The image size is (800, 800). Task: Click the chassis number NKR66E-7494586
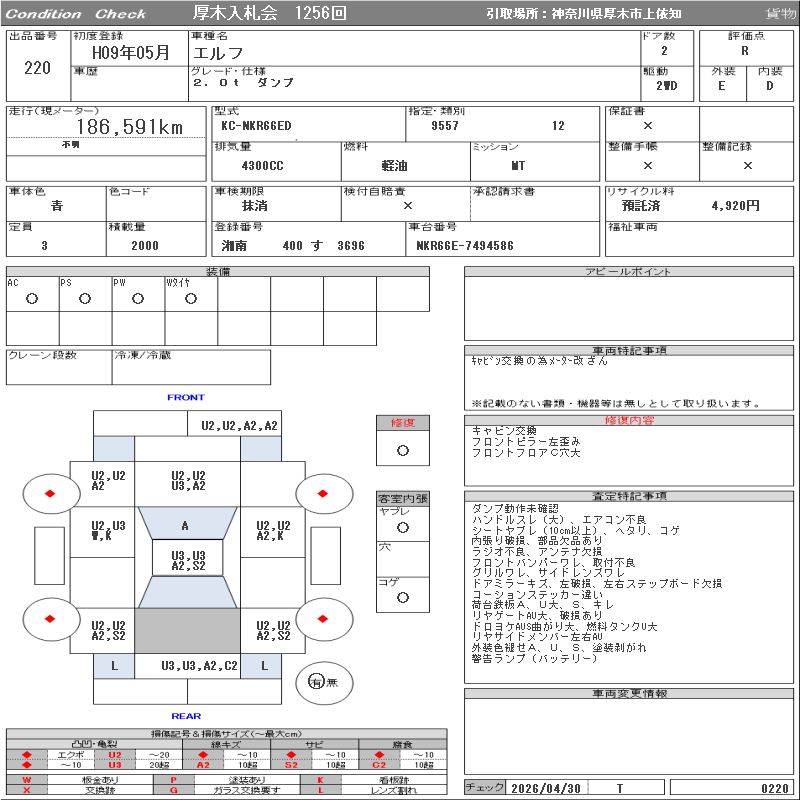pyautogui.click(x=465, y=246)
